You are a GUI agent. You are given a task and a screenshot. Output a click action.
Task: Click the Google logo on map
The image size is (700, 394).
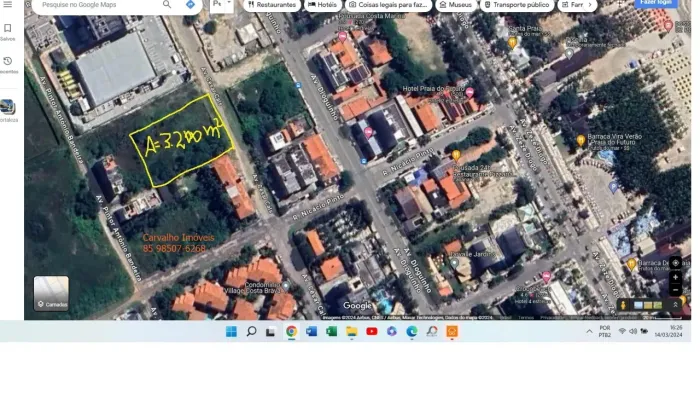[357, 306]
